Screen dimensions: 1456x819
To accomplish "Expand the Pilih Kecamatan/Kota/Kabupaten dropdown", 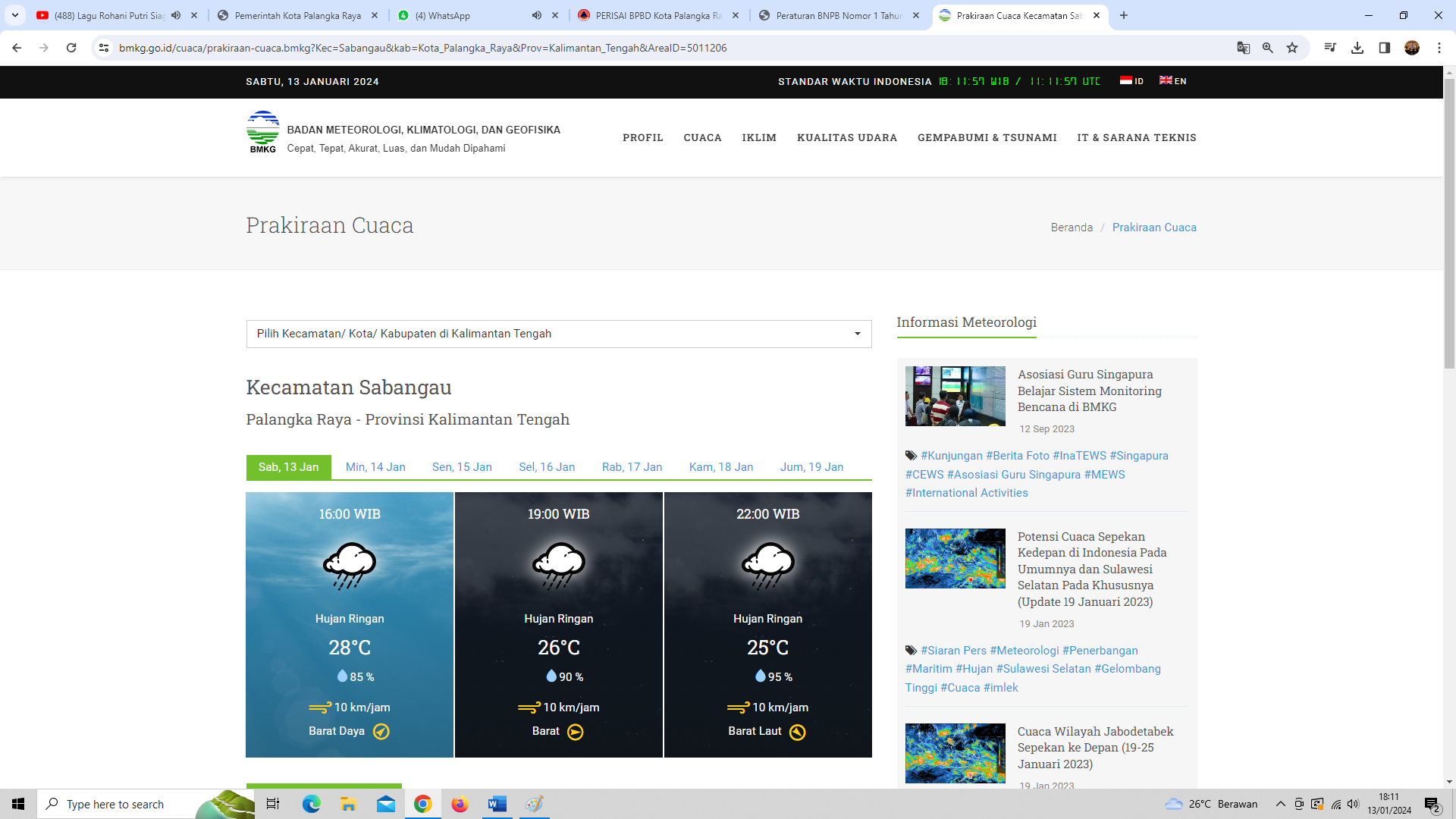I will pyautogui.click(x=559, y=334).
